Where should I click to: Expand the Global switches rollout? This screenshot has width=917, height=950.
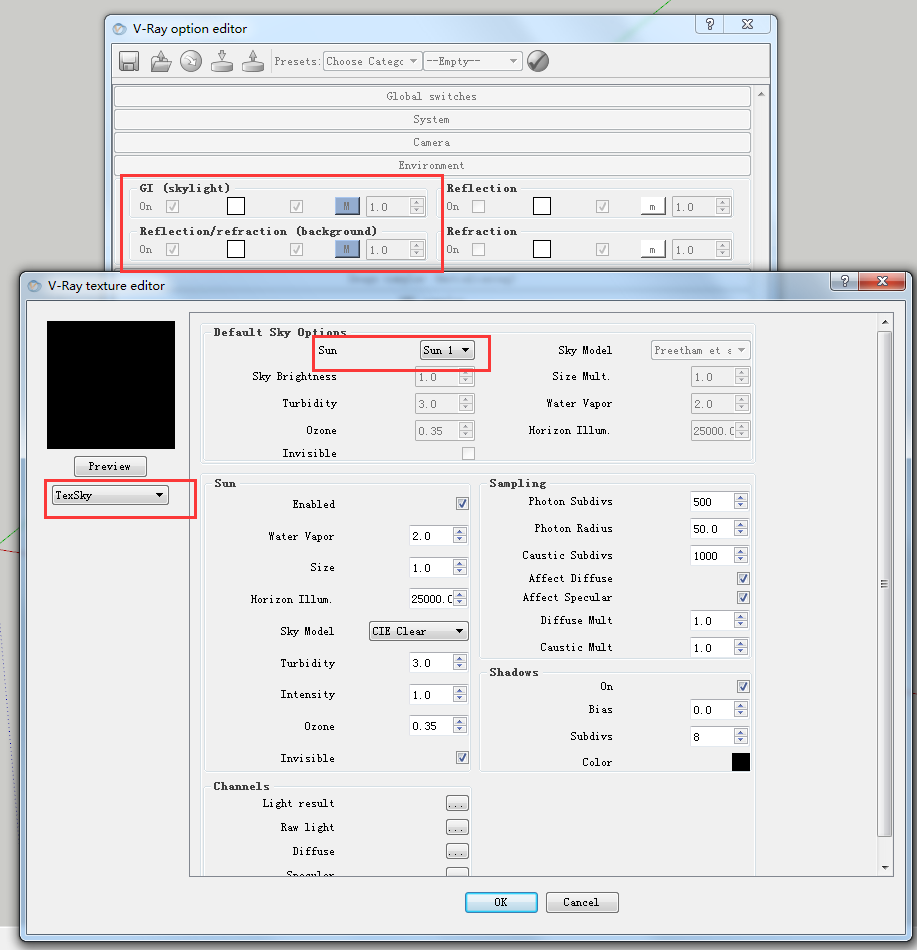432,96
